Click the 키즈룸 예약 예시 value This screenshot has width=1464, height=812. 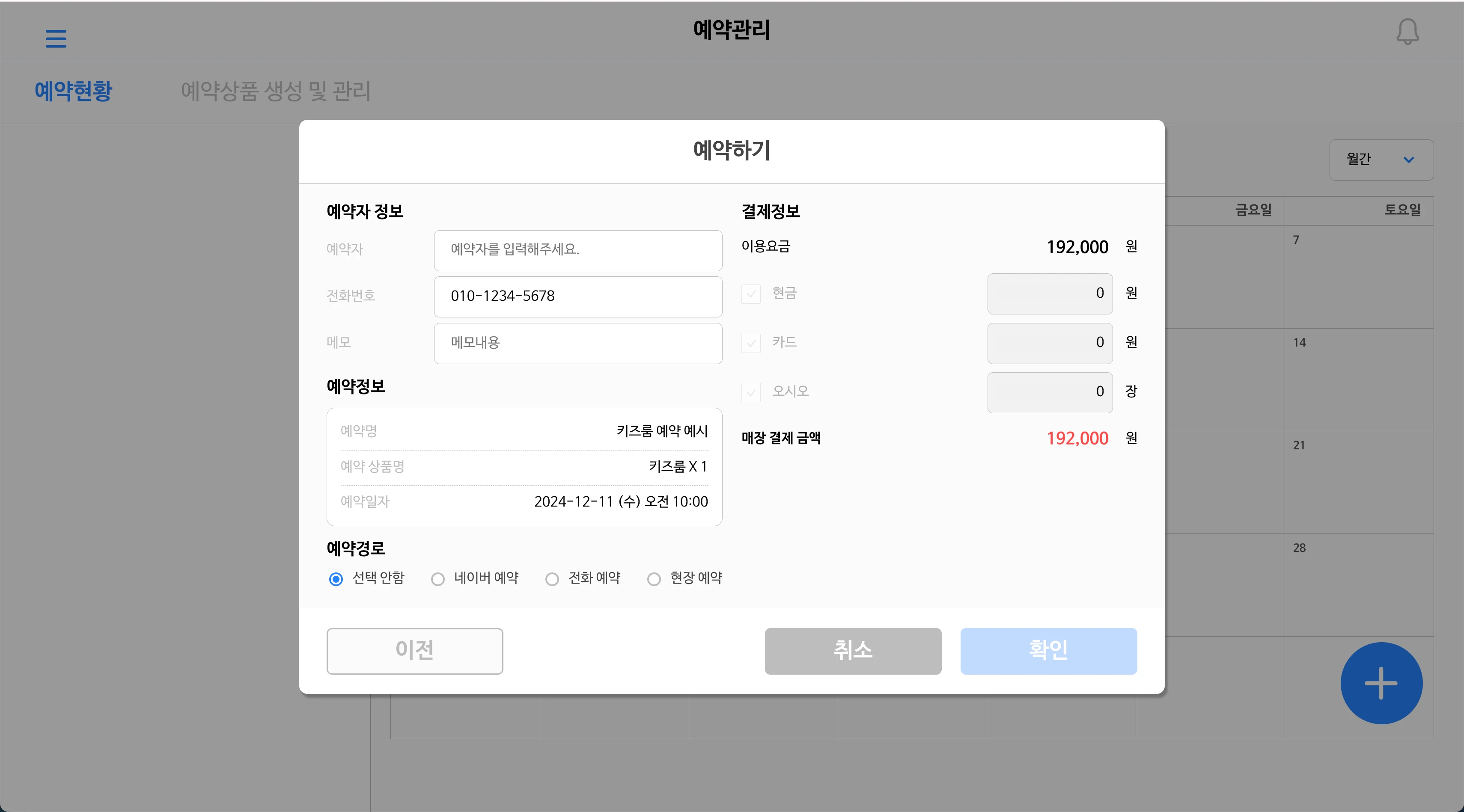pos(662,431)
